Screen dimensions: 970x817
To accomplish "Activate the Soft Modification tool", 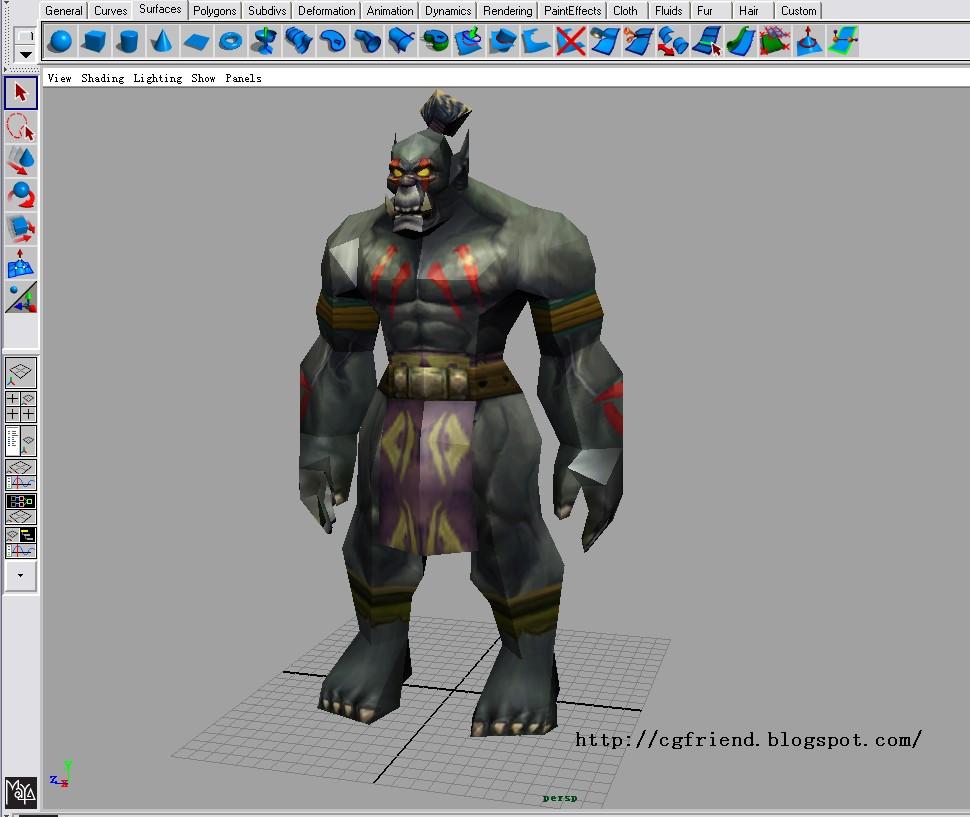I will 21,263.
